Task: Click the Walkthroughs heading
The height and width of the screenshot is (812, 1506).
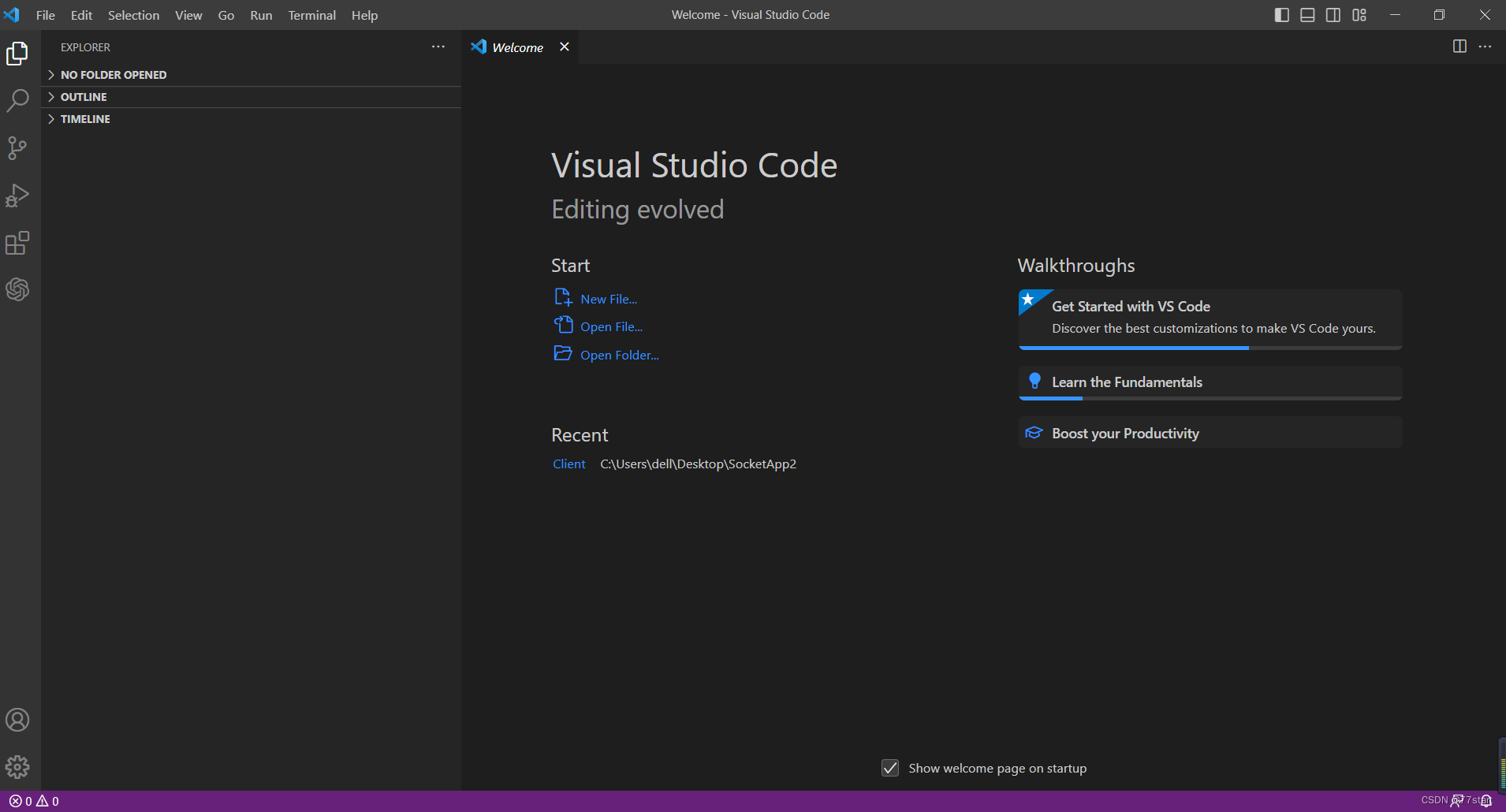Action: tap(1076, 266)
